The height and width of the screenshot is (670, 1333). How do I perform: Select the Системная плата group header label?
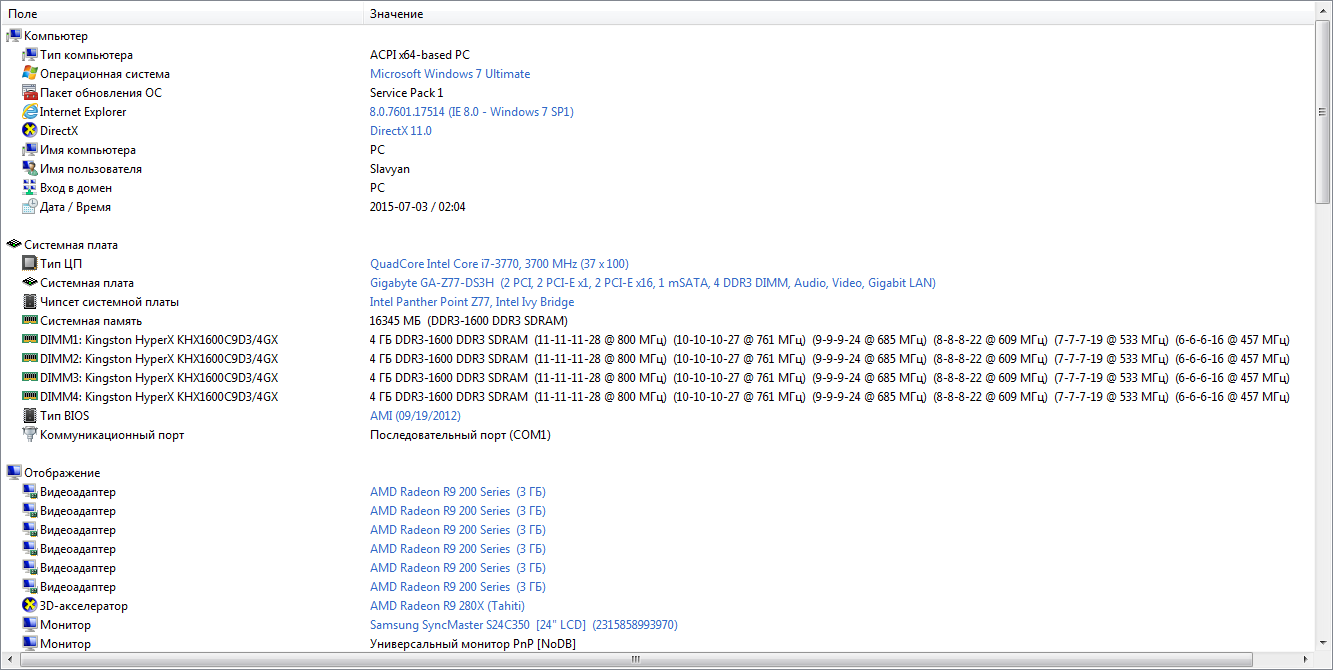(x=71, y=245)
